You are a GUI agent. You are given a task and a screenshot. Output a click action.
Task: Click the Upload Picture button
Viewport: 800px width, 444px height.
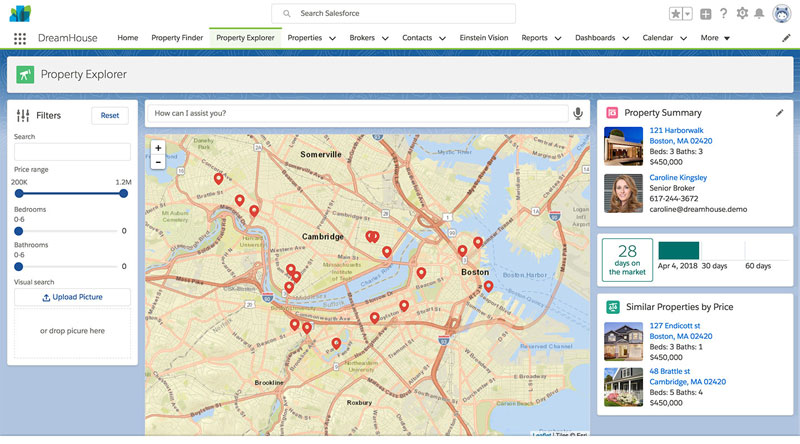click(72, 297)
